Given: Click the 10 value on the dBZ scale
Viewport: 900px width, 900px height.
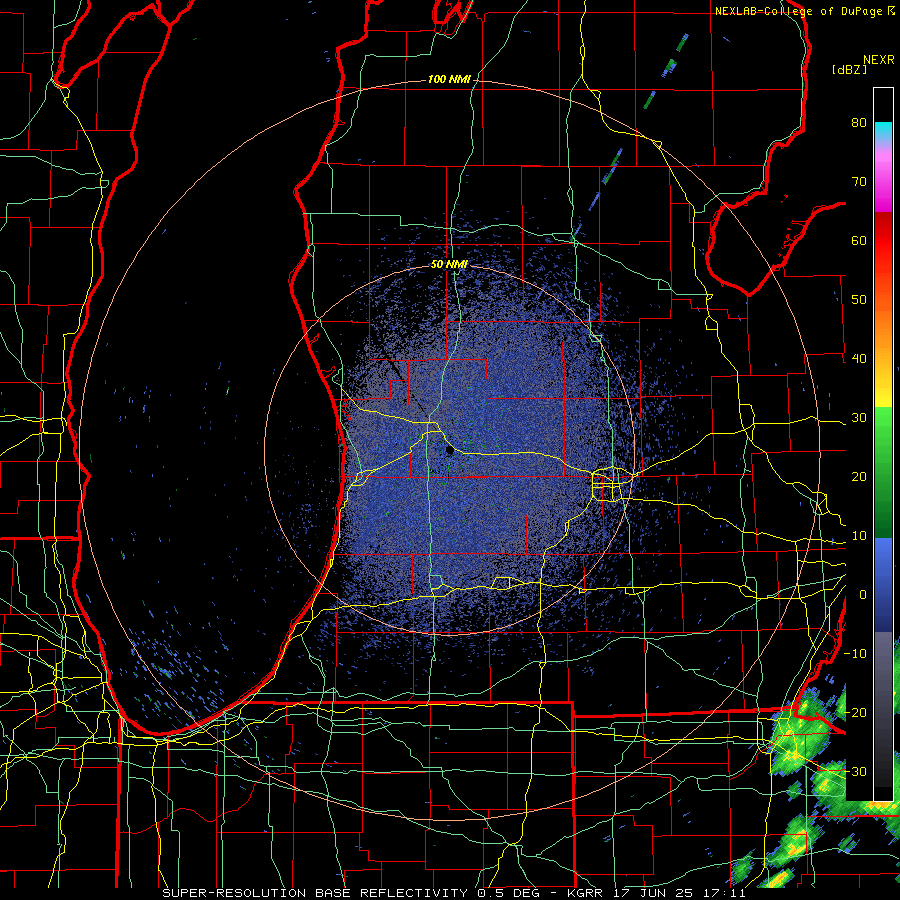Looking at the screenshot, I should (x=859, y=536).
